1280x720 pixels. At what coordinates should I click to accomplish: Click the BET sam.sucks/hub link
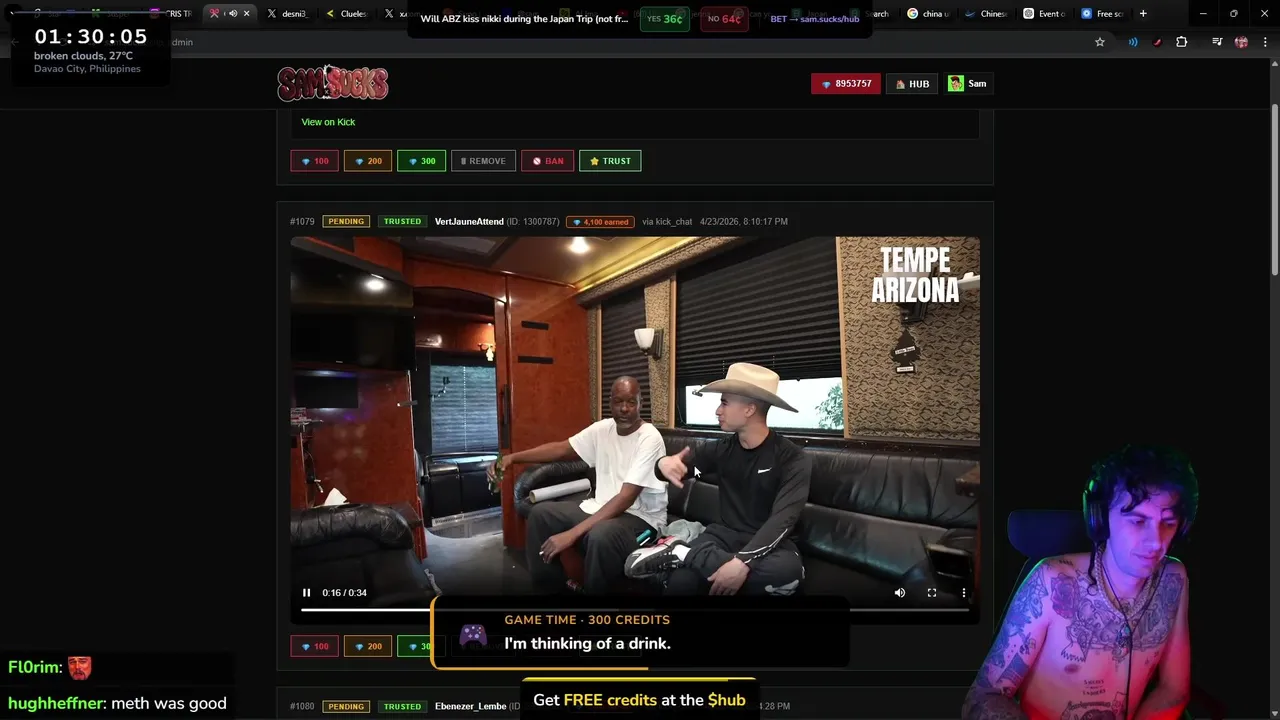point(815,19)
